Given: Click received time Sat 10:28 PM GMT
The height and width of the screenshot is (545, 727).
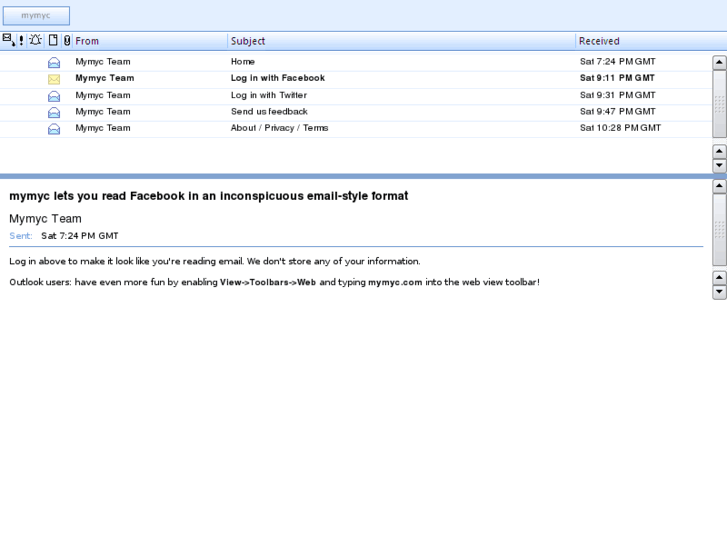Looking at the screenshot, I should 620,128.
